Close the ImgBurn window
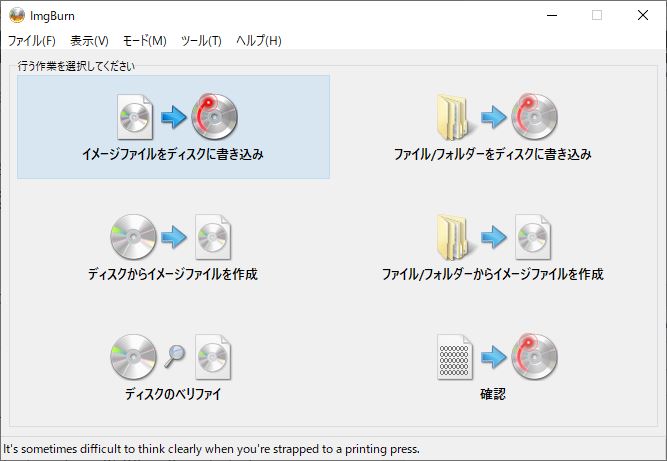Viewport: 667px width, 461px height. click(643, 15)
